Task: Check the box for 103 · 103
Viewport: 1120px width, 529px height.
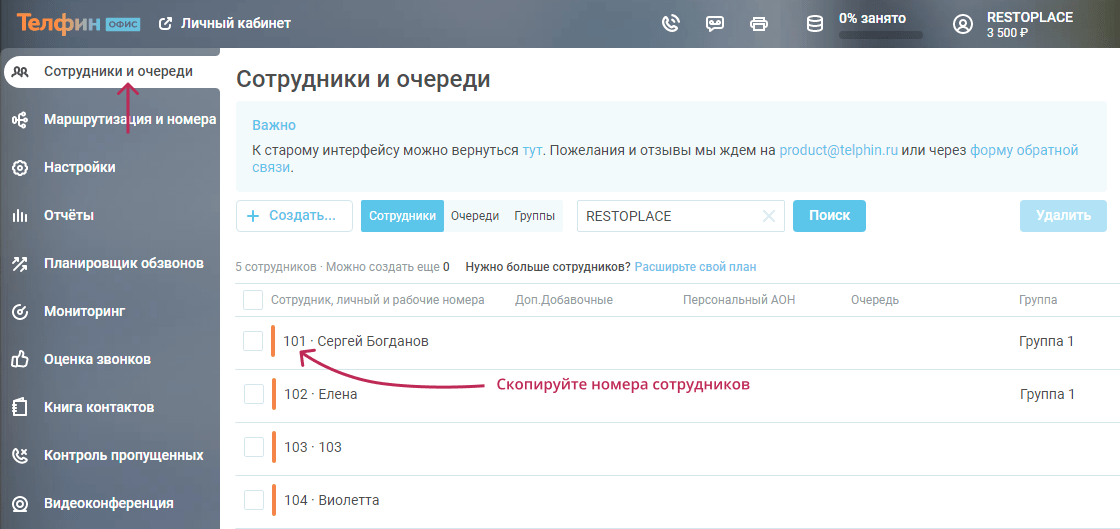Action: tap(254, 447)
